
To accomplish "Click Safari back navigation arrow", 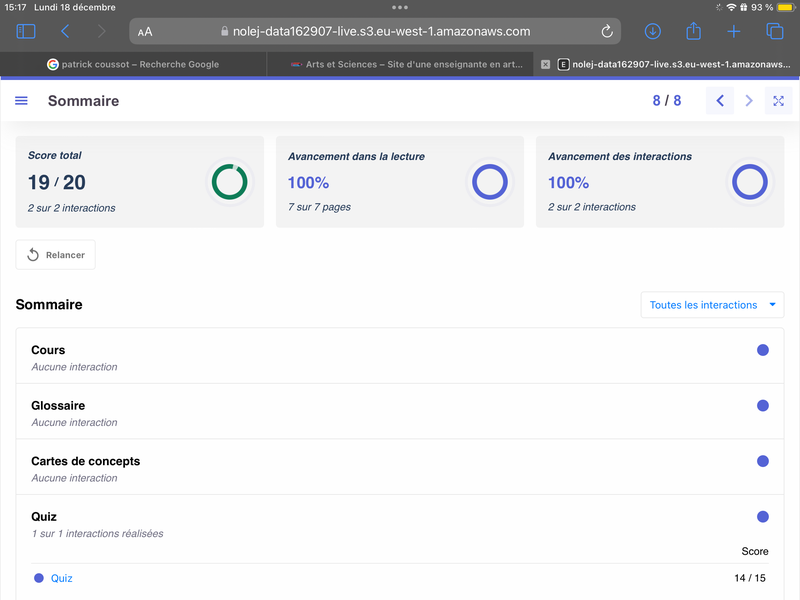I will 65,32.
